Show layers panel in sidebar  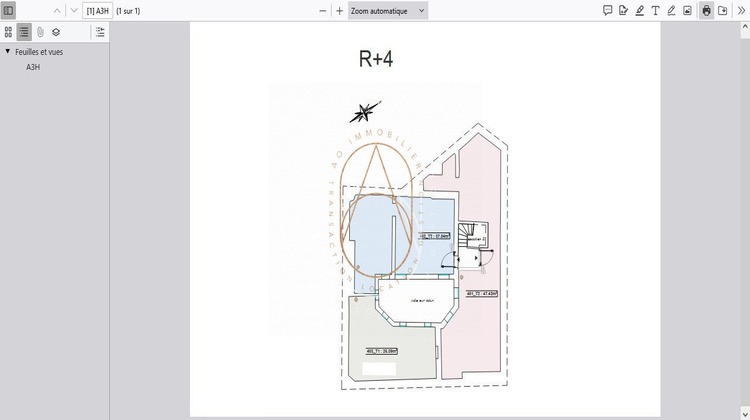pos(56,32)
